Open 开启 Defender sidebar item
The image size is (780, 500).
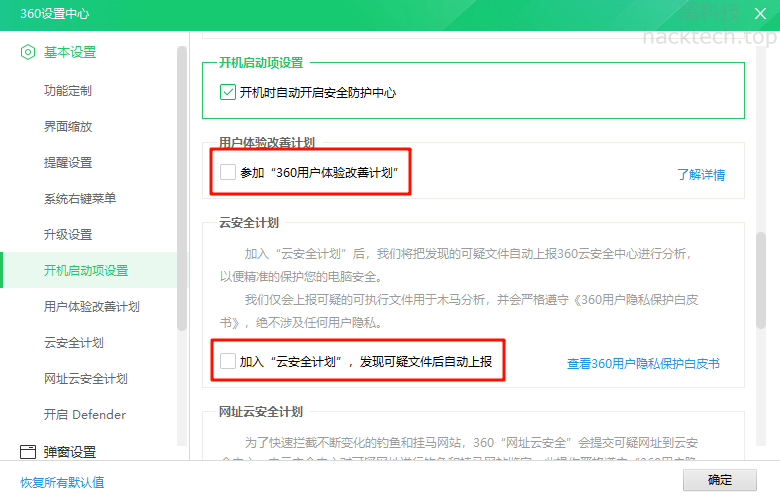click(x=85, y=415)
